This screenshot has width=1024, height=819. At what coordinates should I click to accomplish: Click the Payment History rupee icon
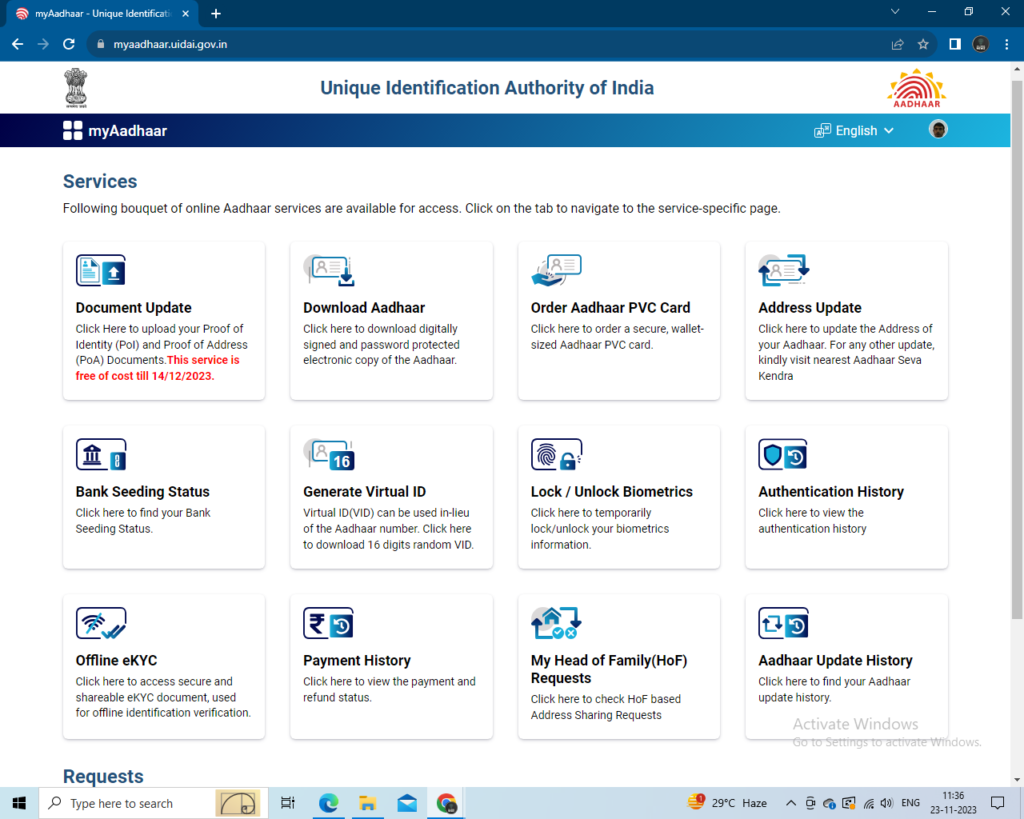(328, 623)
